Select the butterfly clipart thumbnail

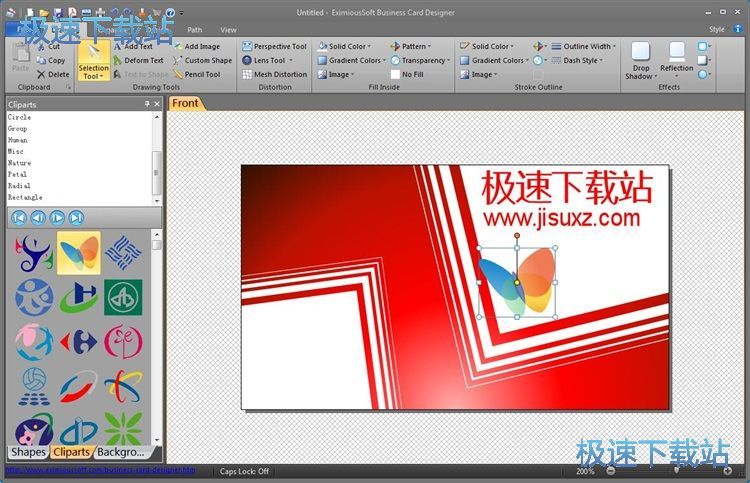(x=79, y=253)
